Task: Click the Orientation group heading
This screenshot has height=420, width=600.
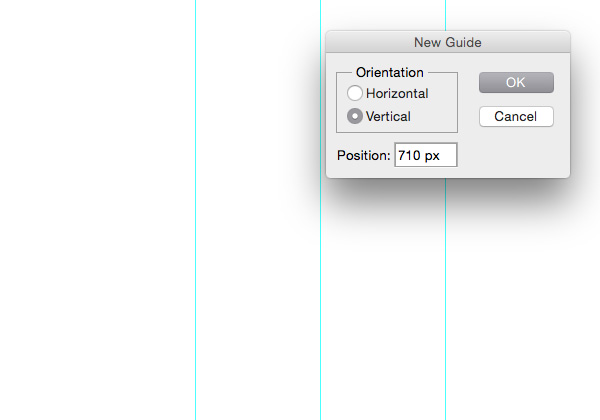Action: click(390, 72)
